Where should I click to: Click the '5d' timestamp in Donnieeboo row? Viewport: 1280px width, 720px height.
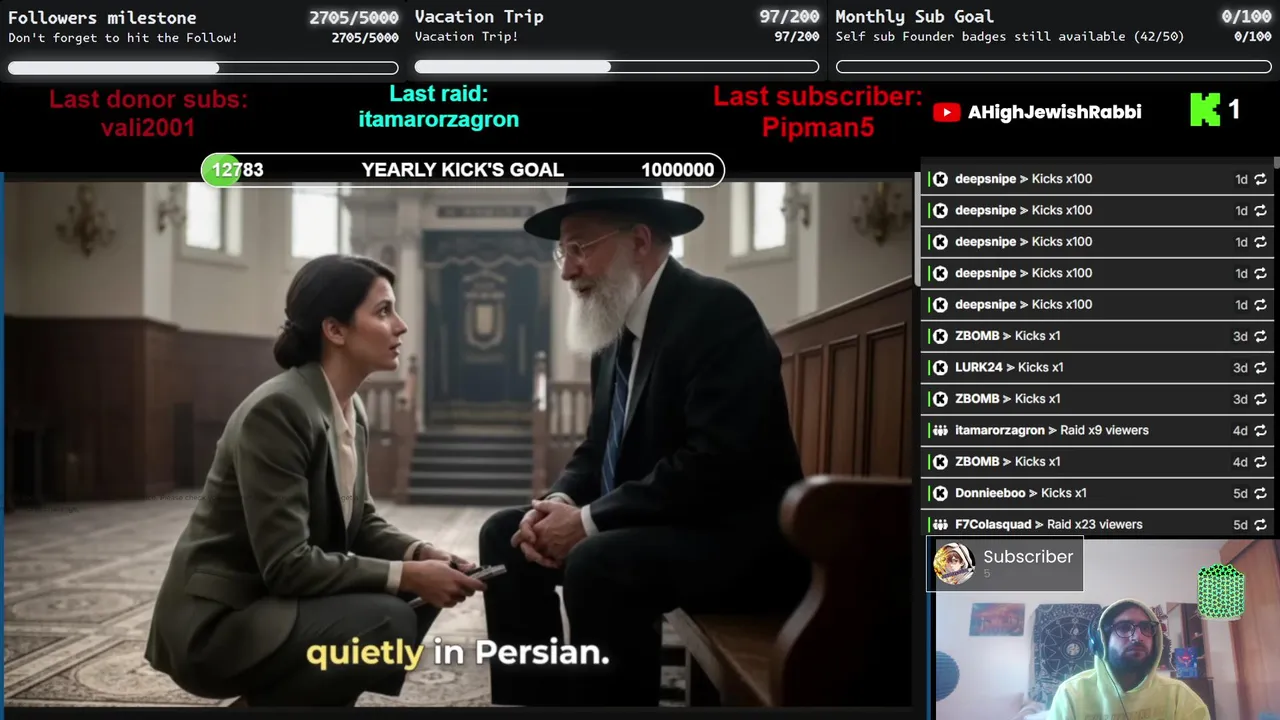click(x=1240, y=493)
